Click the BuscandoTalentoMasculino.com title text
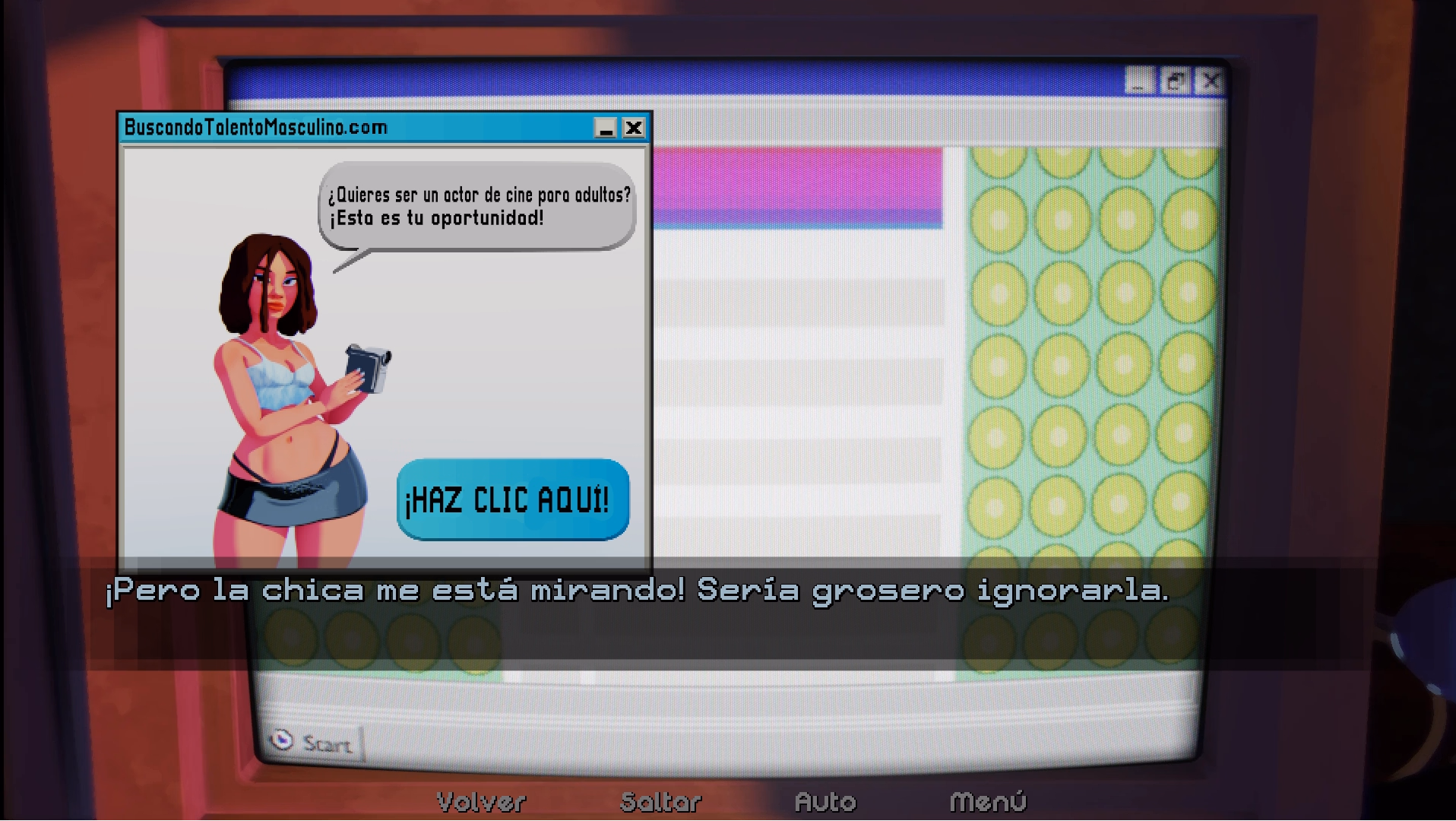Screen dimensions: 1456x821 [256, 127]
